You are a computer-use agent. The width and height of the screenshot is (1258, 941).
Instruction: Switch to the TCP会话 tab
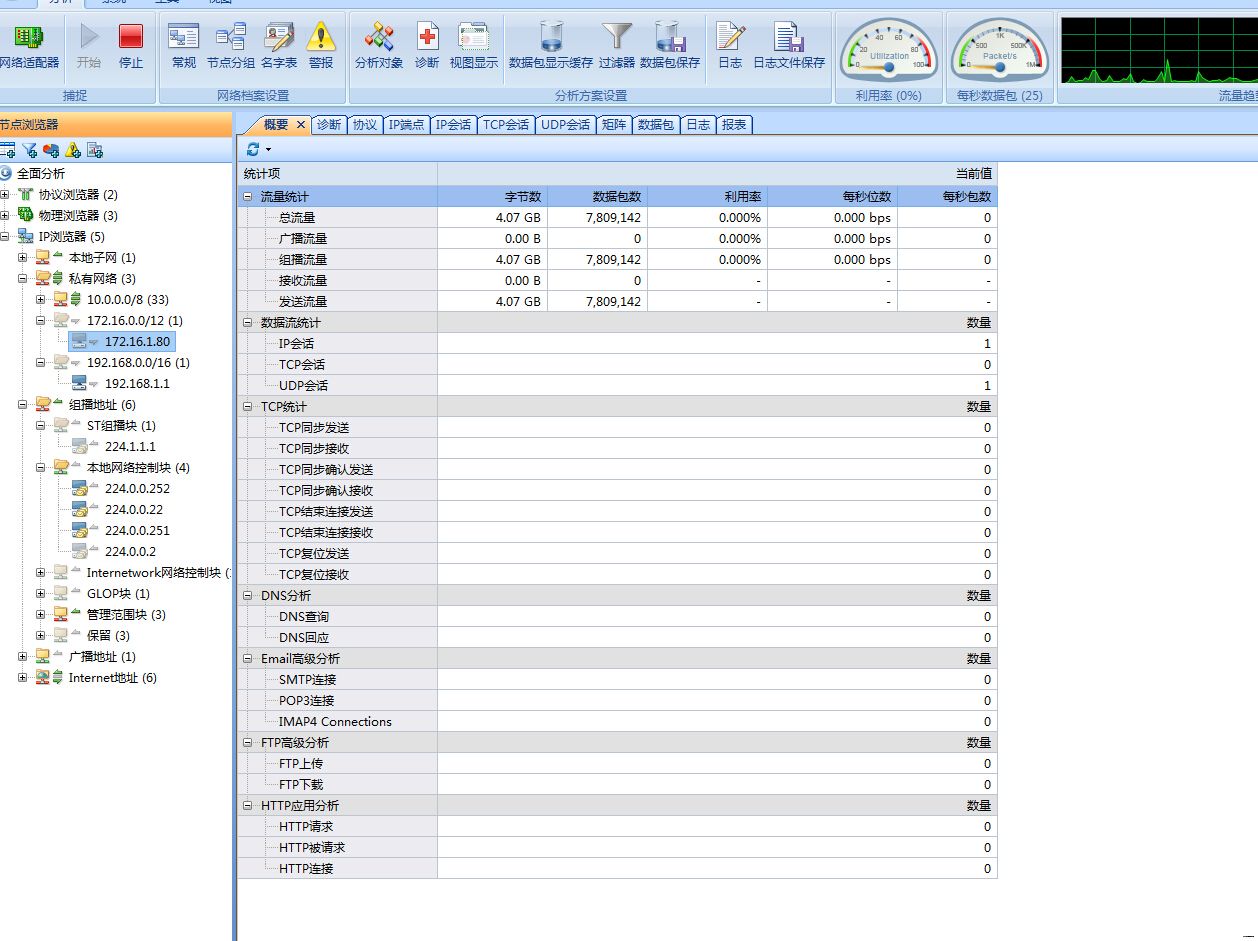505,125
